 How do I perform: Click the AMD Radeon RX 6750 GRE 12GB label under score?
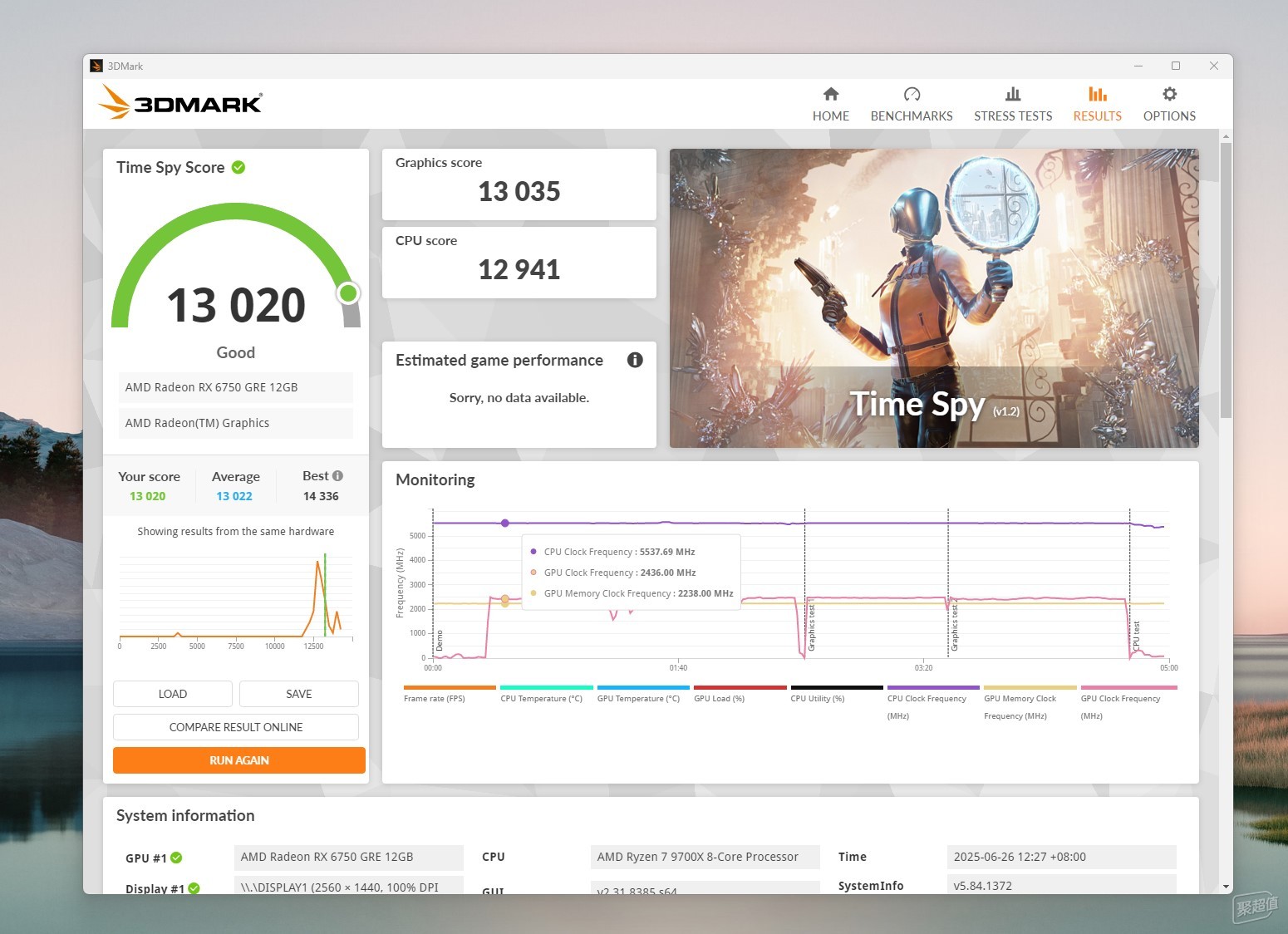tap(236, 387)
